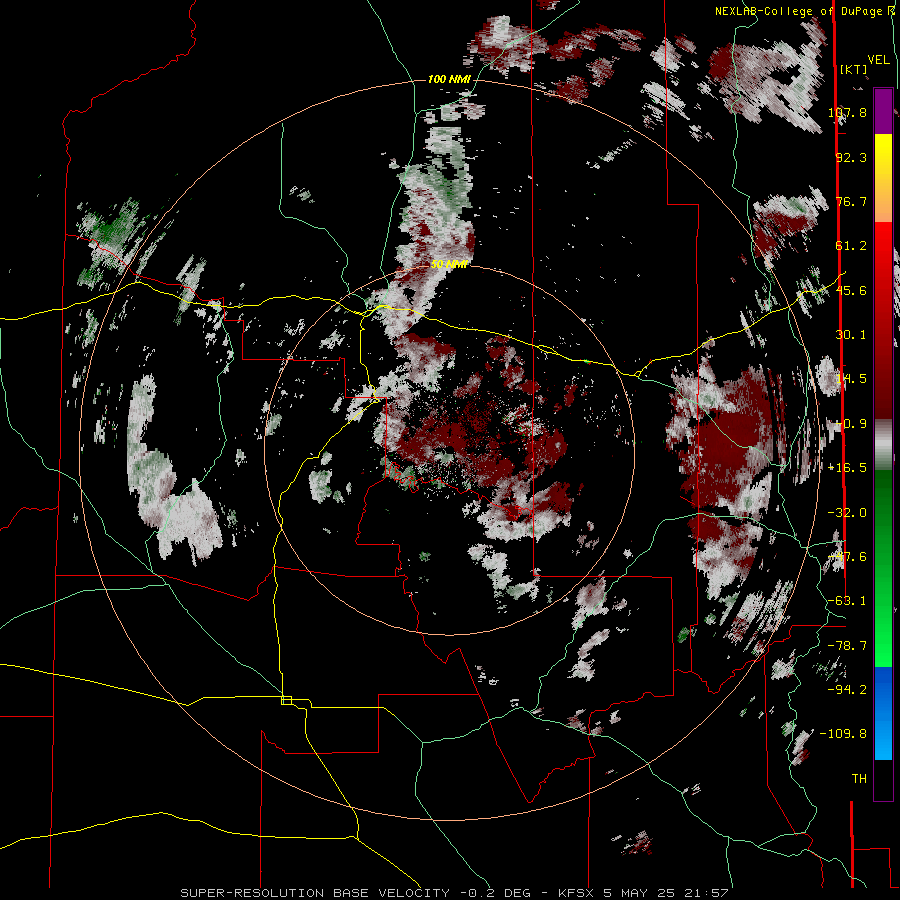Pick the gray near-zero segment of color bar
Image resolution: width=900 pixels, height=900 pixels.
point(883,444)
